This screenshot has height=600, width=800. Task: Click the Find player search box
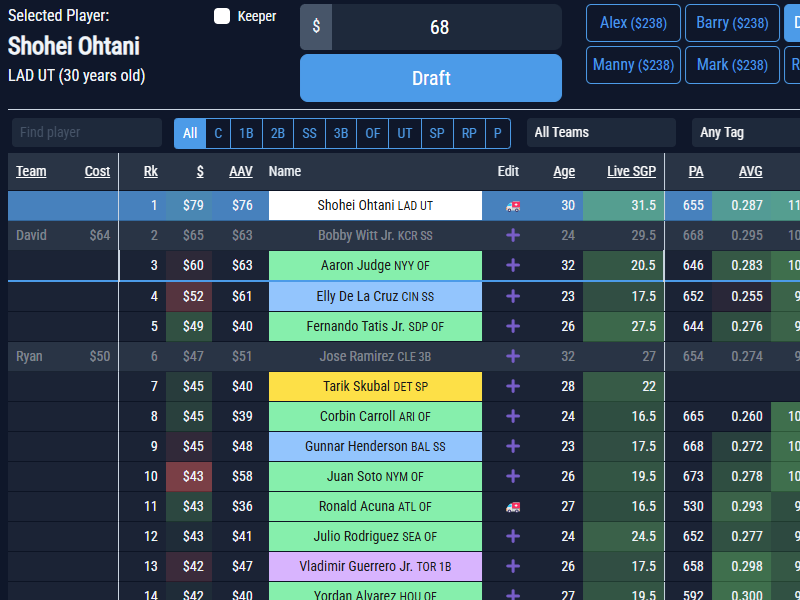pos(87,133)
